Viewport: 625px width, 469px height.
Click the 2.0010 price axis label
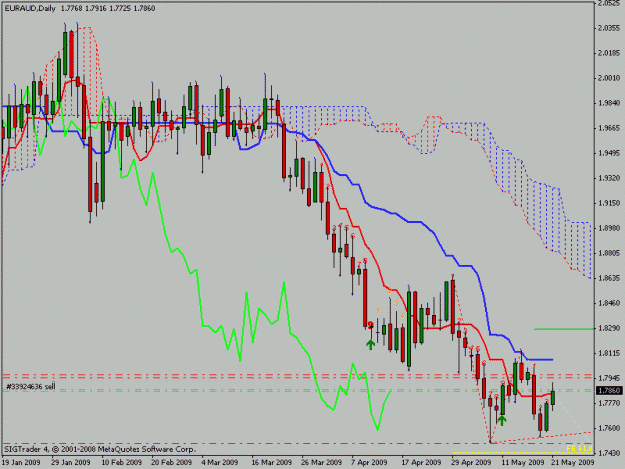[x=609, y=78]
